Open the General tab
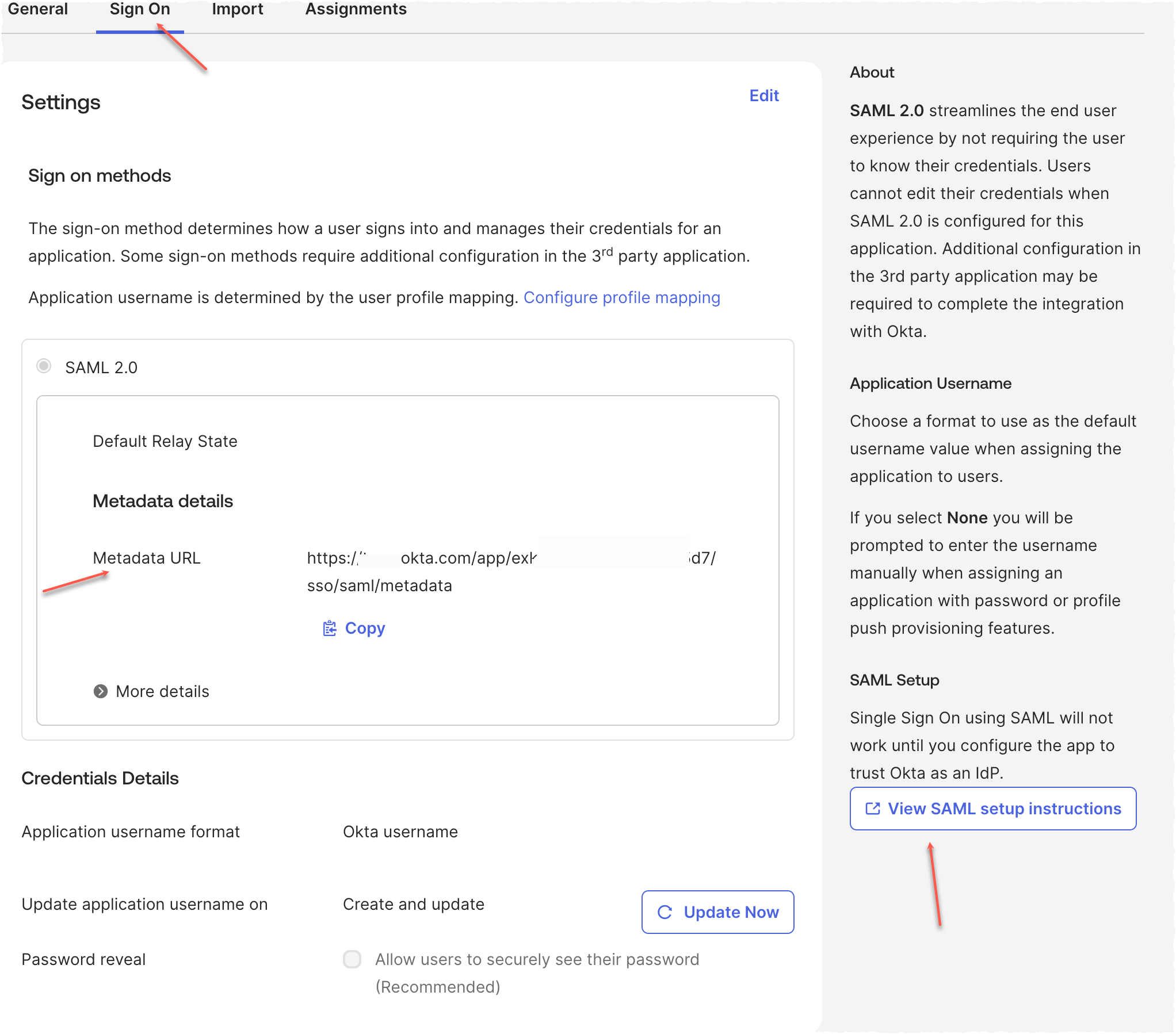The width and height of the screenshot is (1176, 1034). (37, 10)
